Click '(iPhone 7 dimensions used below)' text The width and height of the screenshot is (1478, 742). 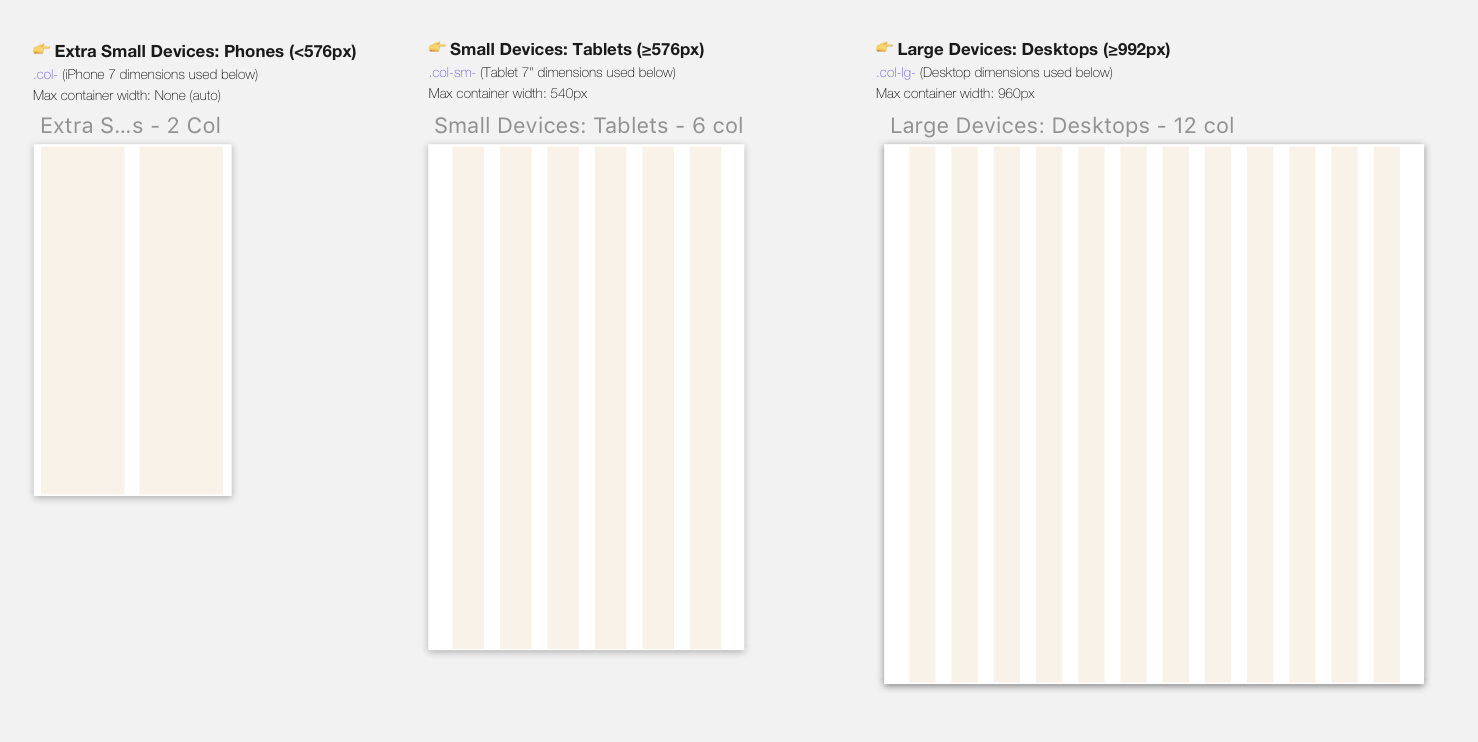point(160,75)
